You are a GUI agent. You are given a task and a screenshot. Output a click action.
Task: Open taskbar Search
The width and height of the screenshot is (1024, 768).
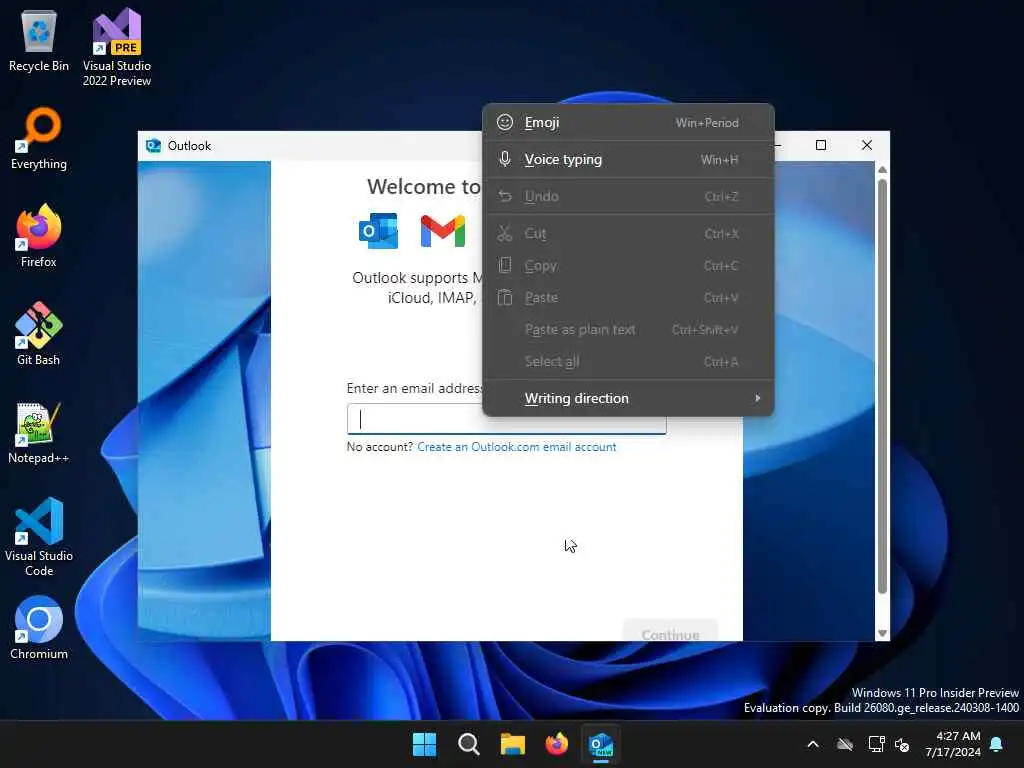(469, 744)
